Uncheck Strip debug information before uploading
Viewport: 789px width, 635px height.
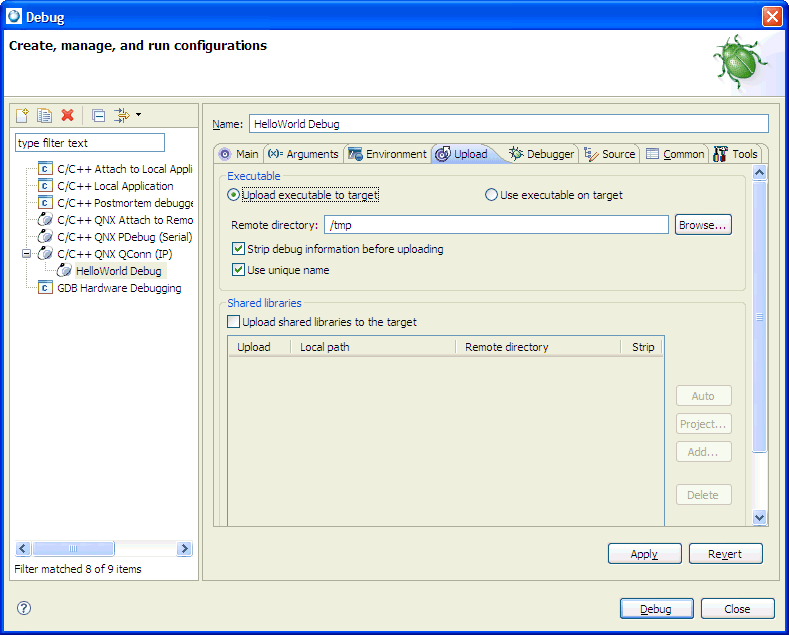(x=238, y=249)
